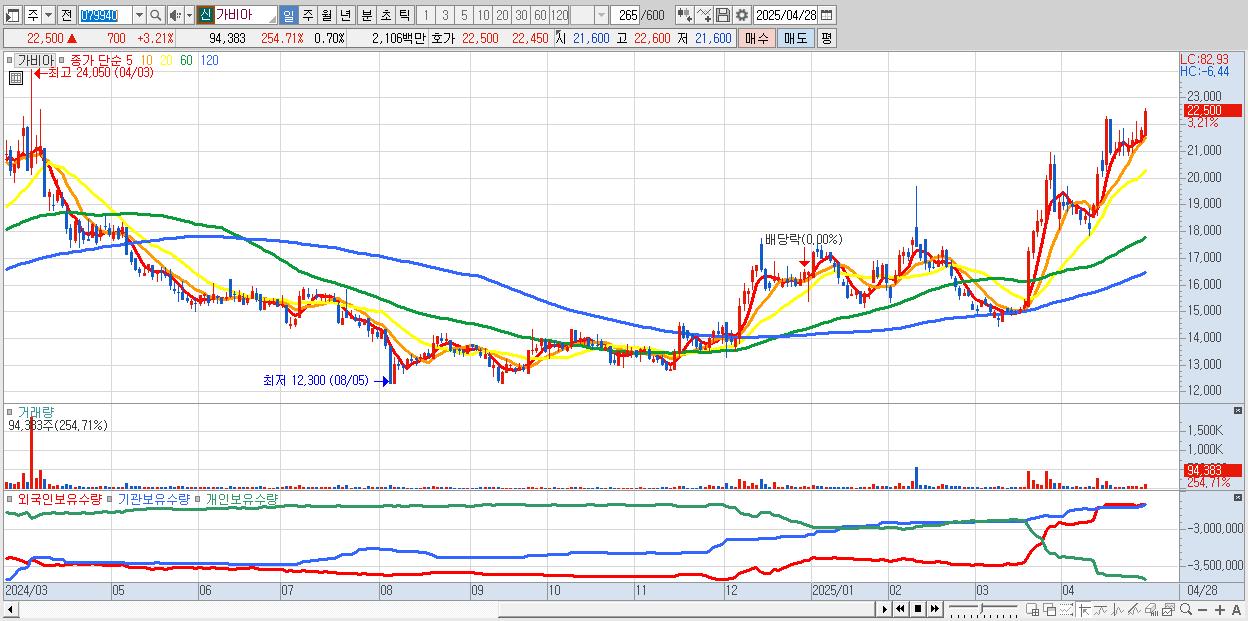Viewport: 1248px width, 621px height.
Task: Click the crosshair cursor icon in bottom toolbar
Action: (1084, 609)
